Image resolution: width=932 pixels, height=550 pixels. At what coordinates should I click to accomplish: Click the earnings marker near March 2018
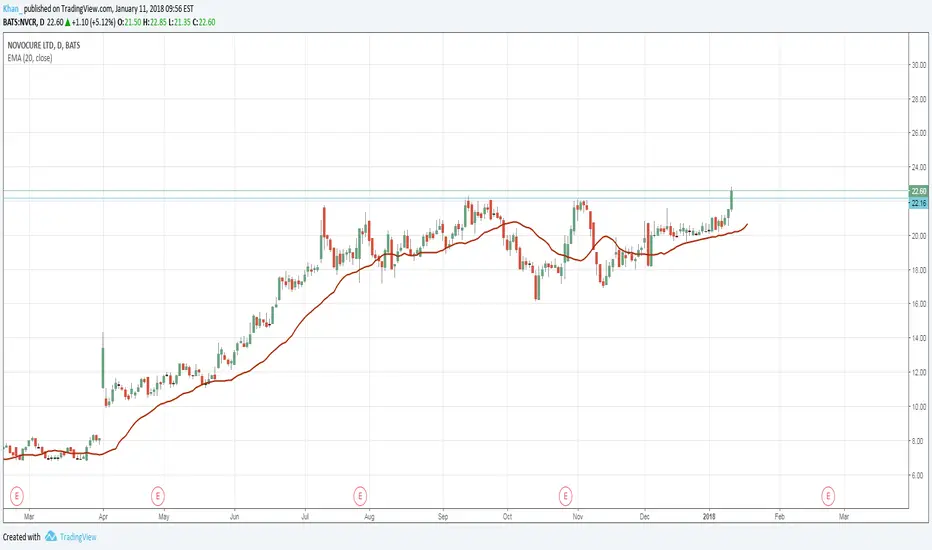(x=828, y=495)
